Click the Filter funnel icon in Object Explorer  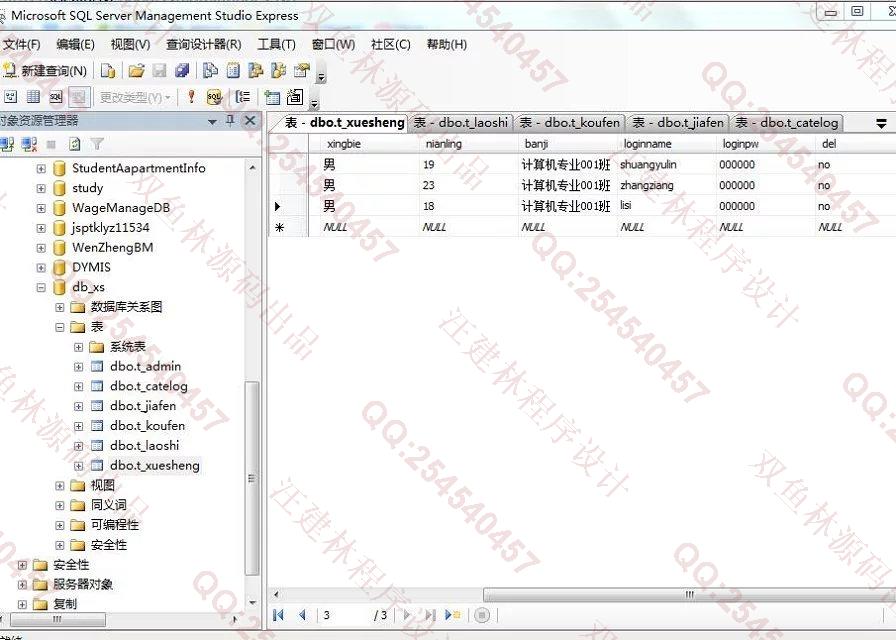pyautogui.click(x=97, y=144)
